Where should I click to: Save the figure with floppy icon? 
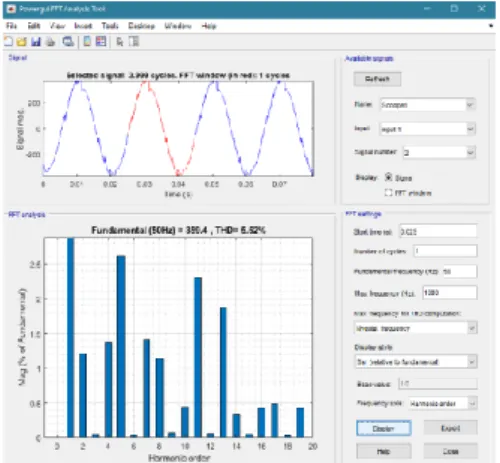click(36, 42)
